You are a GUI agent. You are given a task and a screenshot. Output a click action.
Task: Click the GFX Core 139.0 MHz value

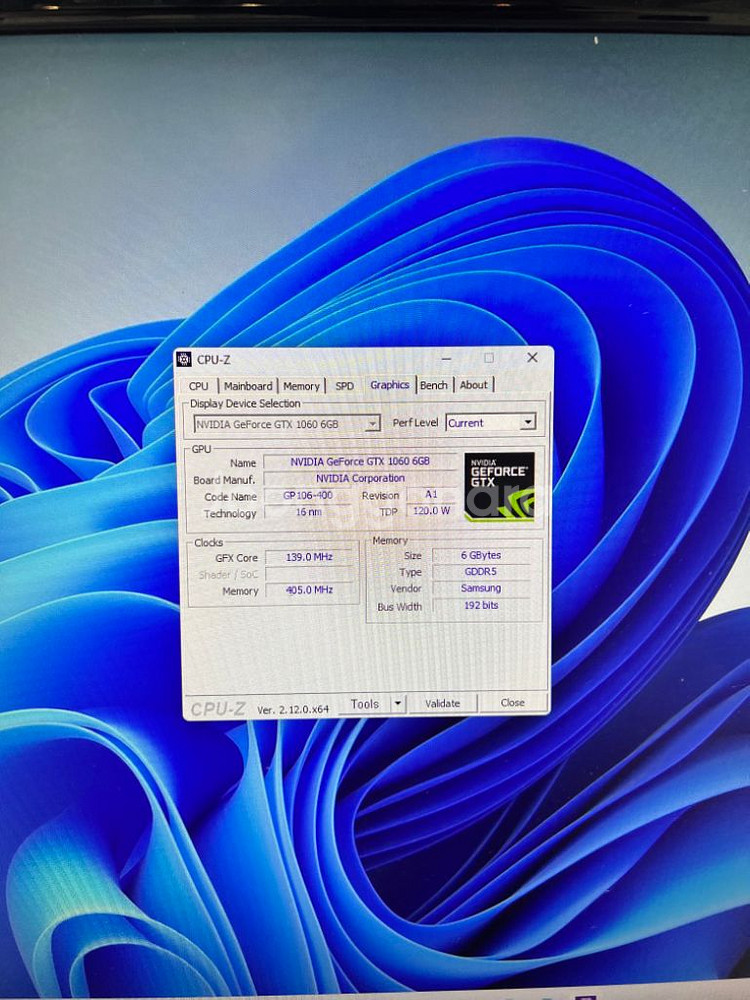(309, 557)
